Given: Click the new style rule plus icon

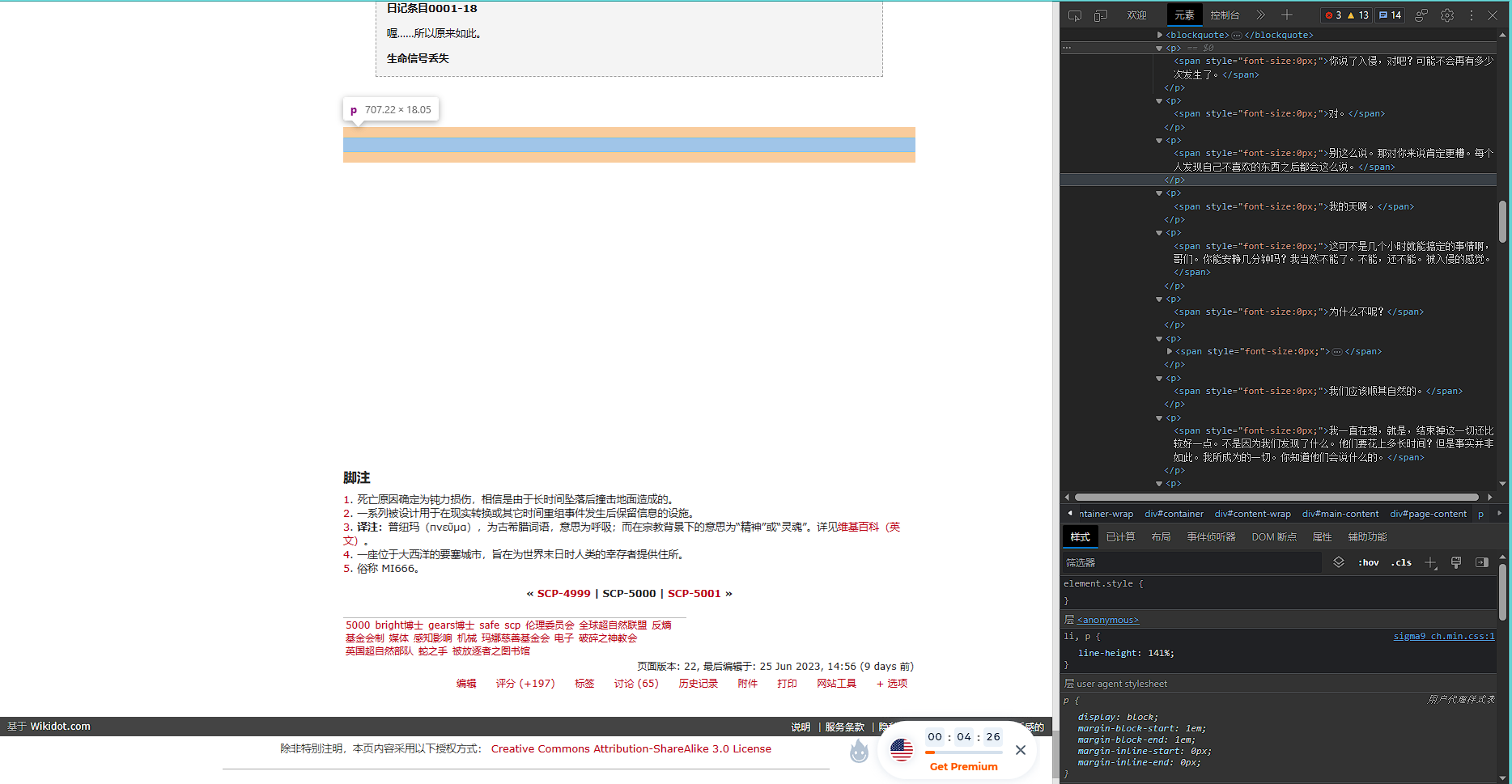Looking at the screenshot, I should pyautogui.click(x=1430, y=562).
